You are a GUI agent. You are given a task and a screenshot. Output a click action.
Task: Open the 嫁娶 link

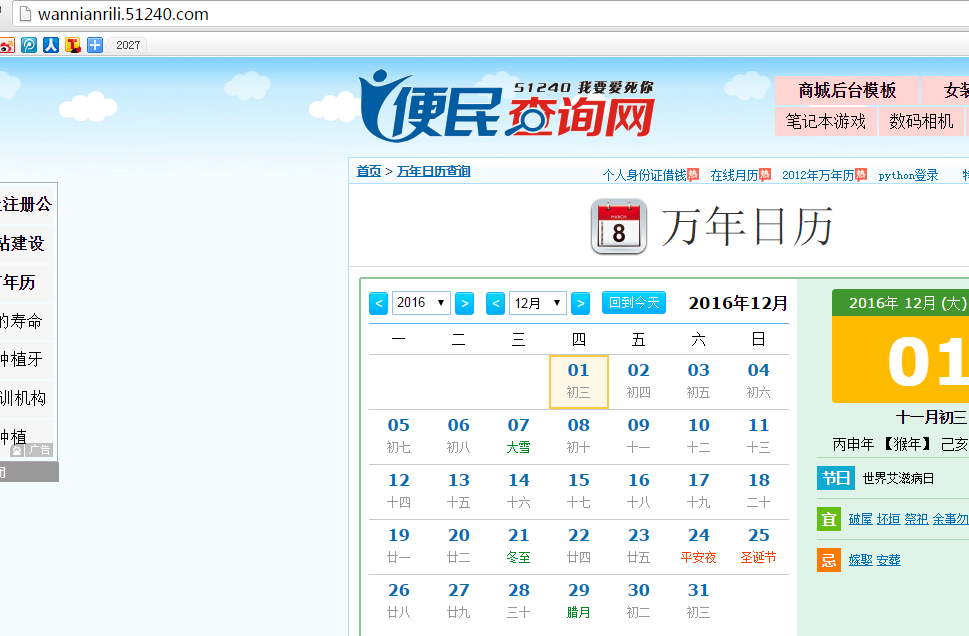(860, 560)
